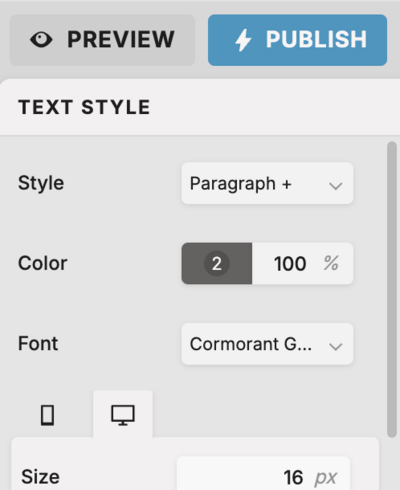Click the number 2 color badge
The image size is (400, 490).
click(x=217, y=264)
